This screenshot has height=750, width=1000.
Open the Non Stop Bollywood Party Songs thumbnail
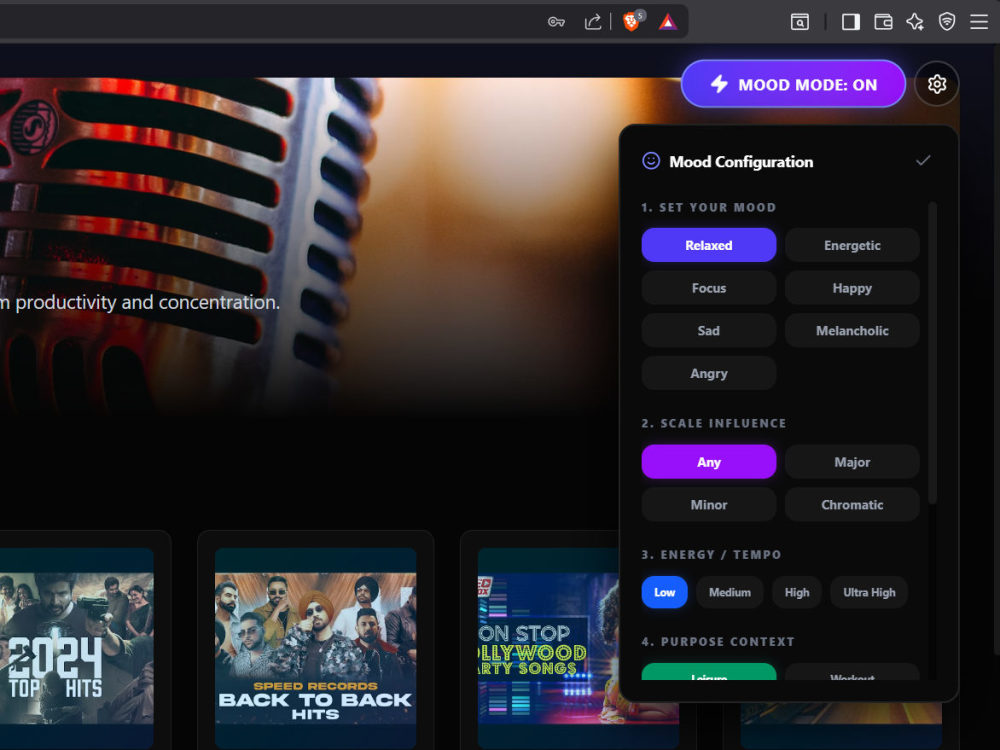tap(548, 648)
